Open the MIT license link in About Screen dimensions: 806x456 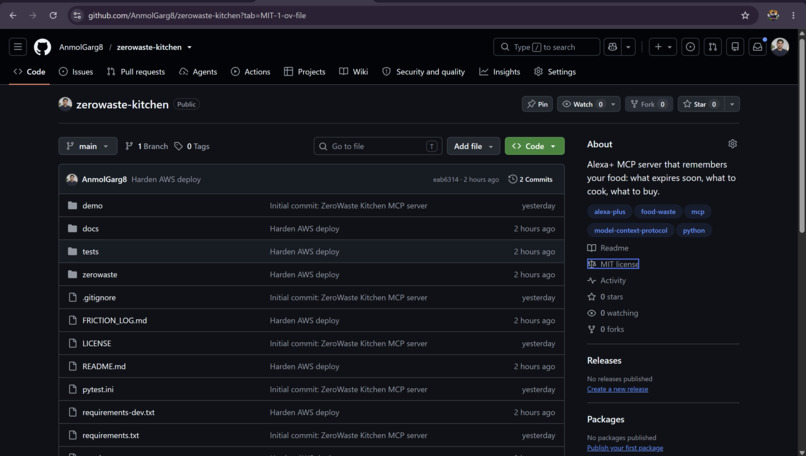coord(613,264)
